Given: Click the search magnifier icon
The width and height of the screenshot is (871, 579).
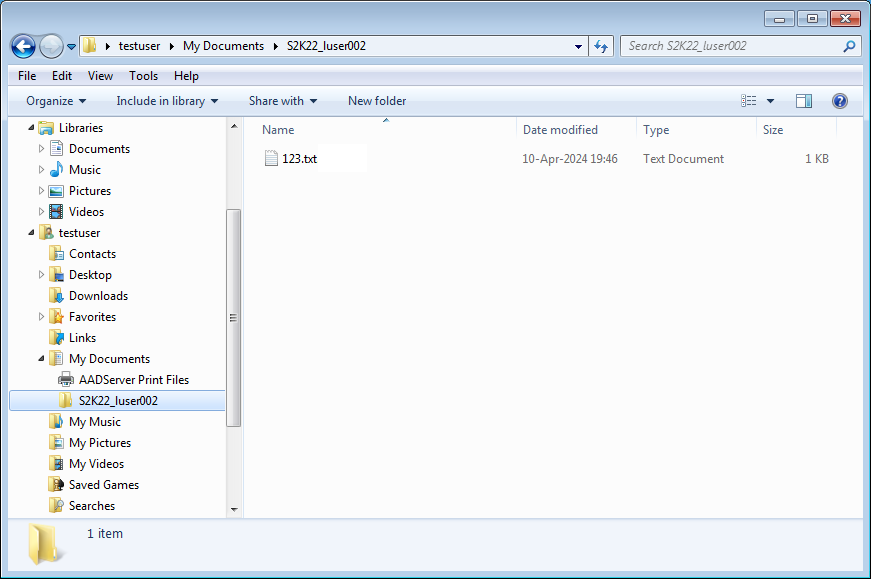Looking at the screenshot, I should point(849,46).
